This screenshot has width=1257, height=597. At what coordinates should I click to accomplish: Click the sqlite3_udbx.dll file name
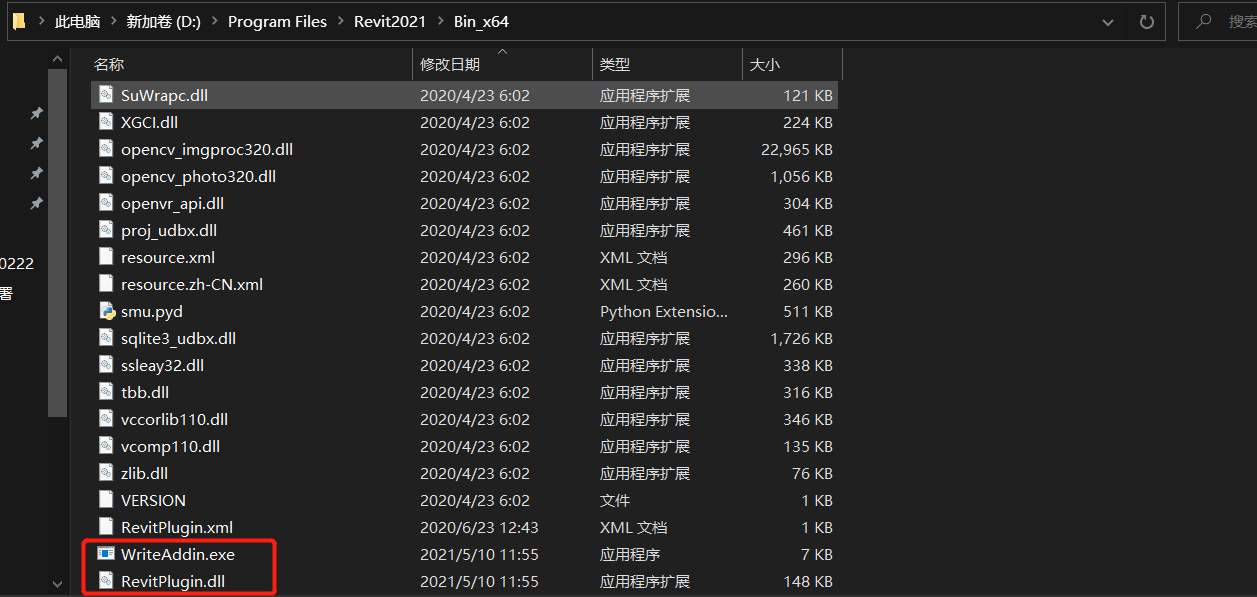point(179,338)
